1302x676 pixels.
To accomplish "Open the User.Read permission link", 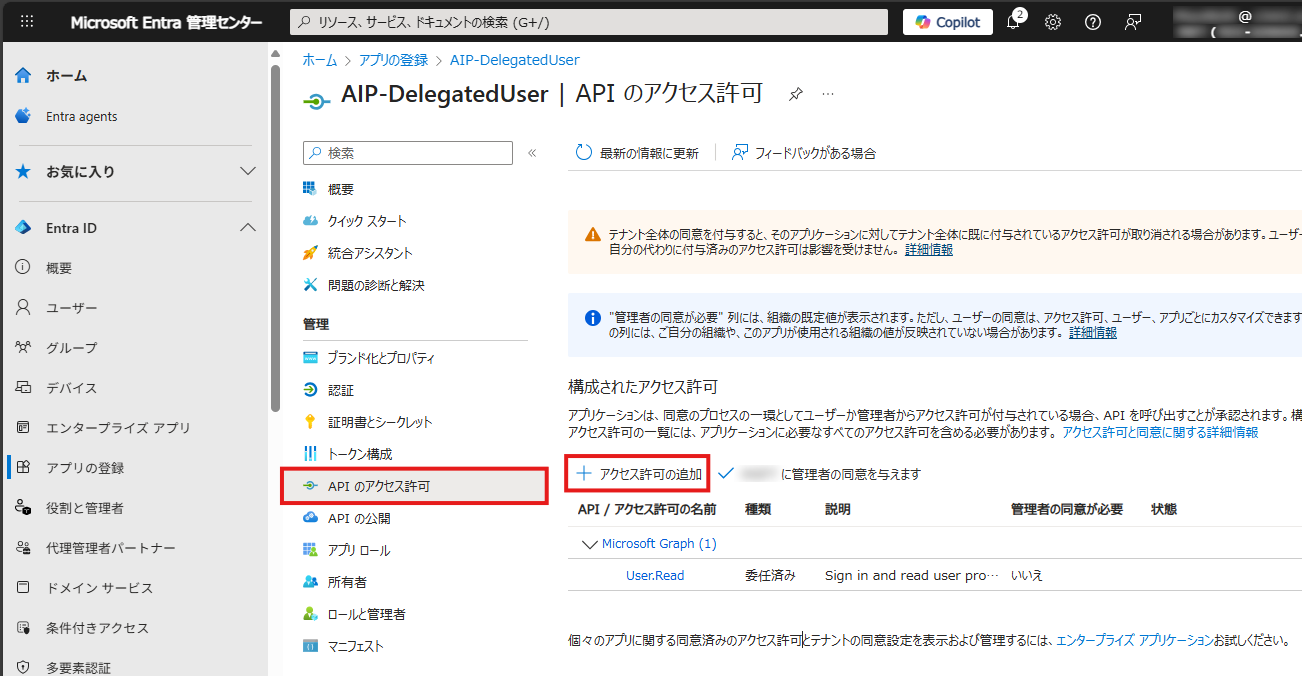I will (x=655, y=576).
